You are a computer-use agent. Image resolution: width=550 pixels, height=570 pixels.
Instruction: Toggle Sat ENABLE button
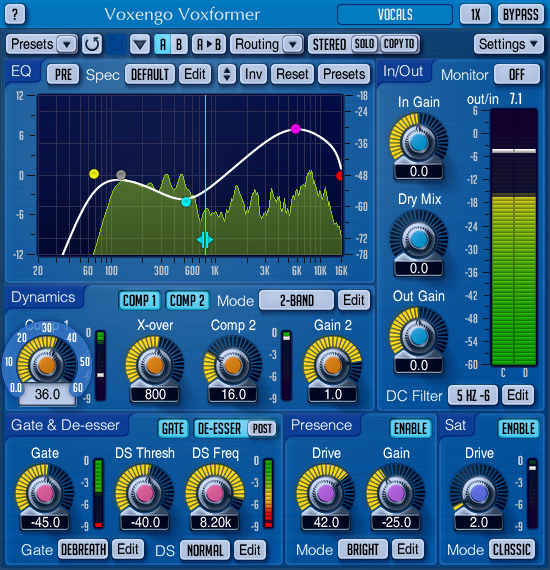[518, 429]
